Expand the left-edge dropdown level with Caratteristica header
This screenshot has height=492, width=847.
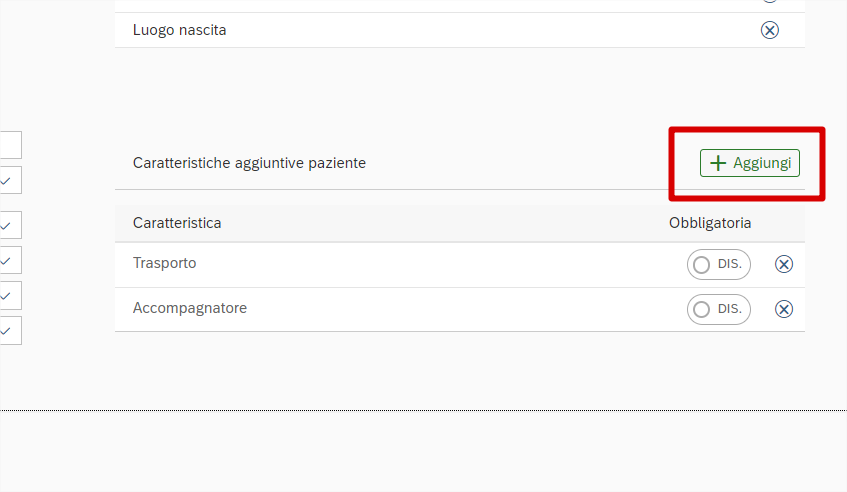[x=8, y=225]
